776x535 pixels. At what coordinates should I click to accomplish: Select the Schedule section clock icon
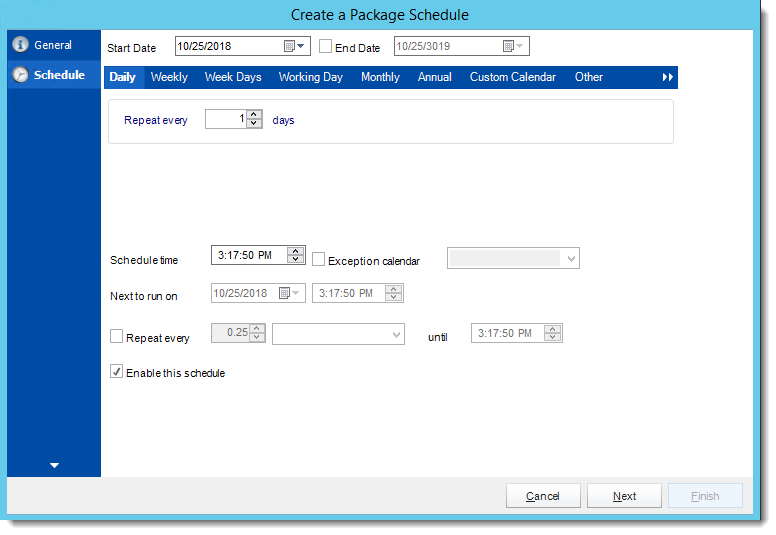pos(20,75)
